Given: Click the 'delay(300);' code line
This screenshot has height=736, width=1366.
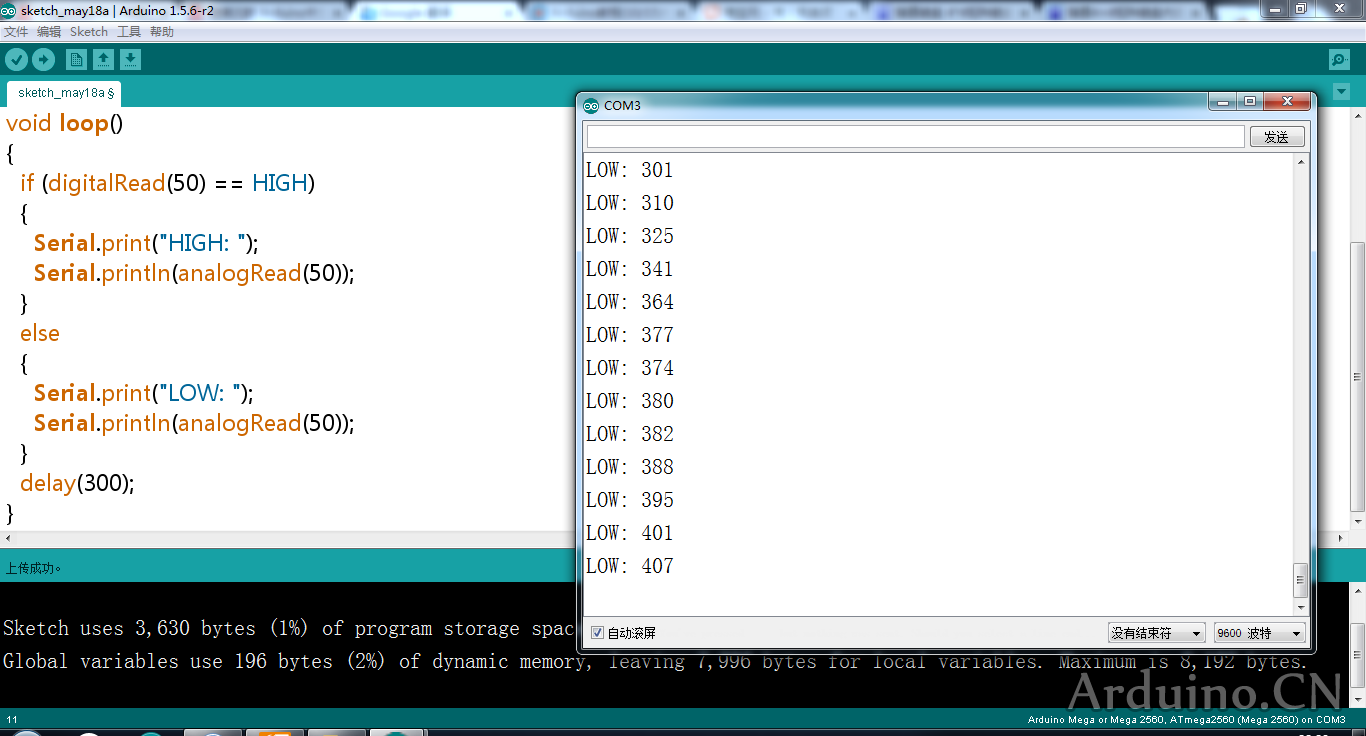Looking at the screenshot, I should pyautogui.click(x=77, y=484).
